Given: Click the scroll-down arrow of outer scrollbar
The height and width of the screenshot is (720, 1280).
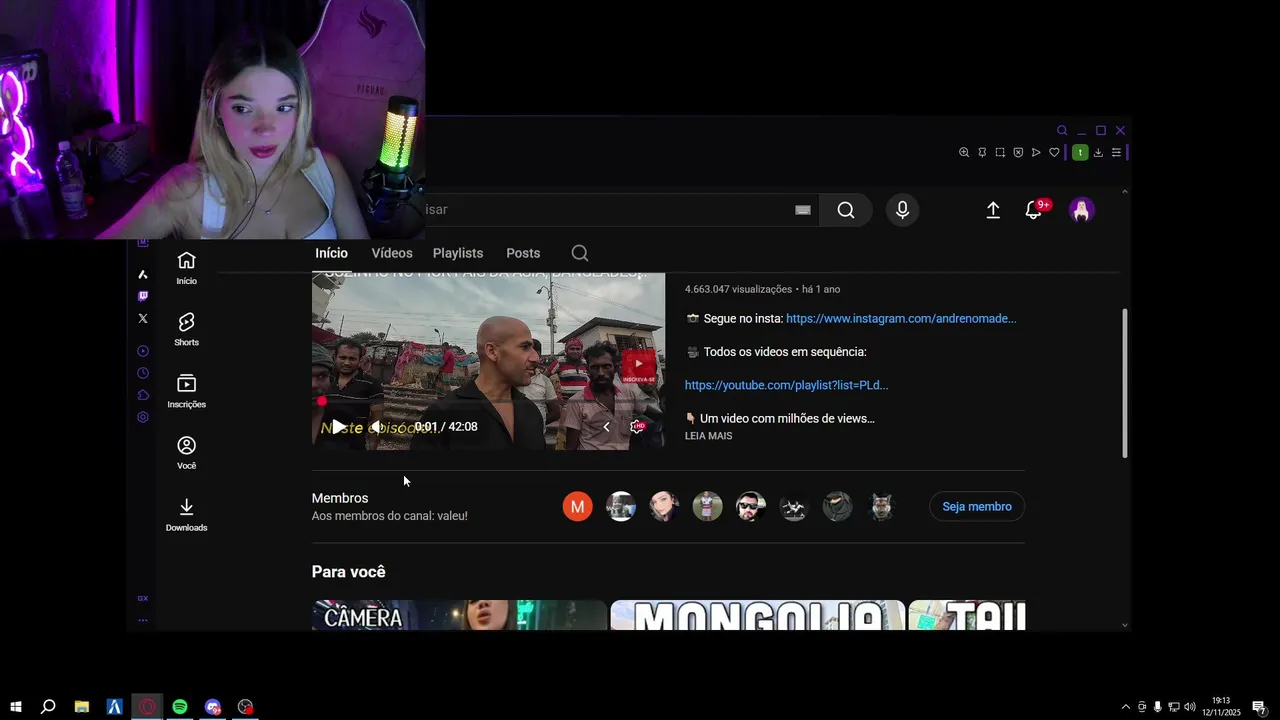Looking at the screenshot, I should click(1125, 625).
